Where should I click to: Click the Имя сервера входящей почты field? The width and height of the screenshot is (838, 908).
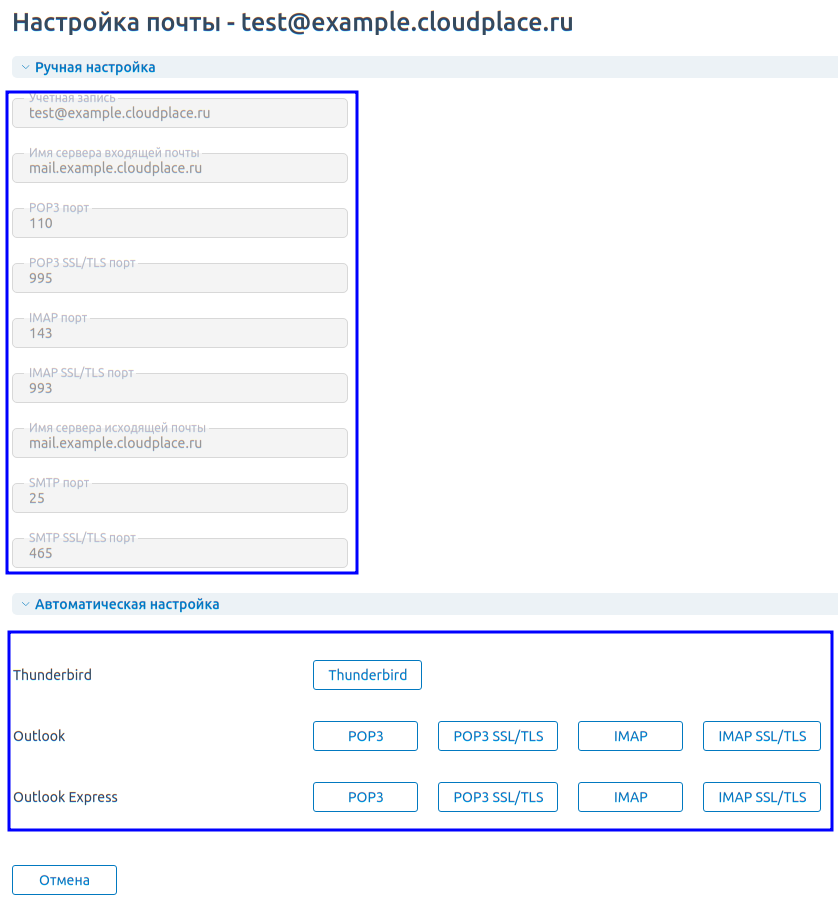180,167
